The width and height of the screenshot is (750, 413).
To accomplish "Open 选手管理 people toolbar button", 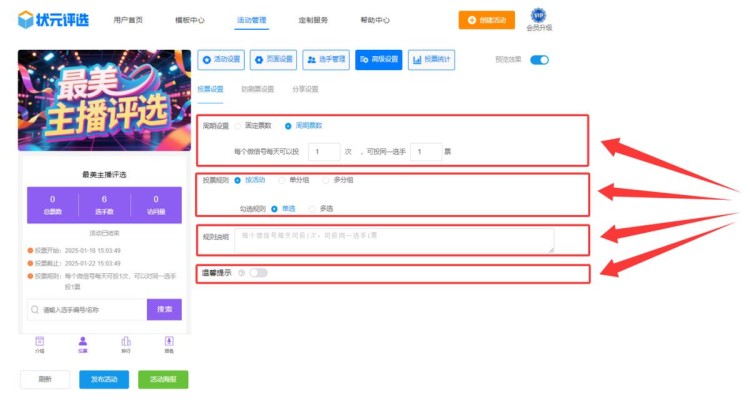I will (325, 60).
